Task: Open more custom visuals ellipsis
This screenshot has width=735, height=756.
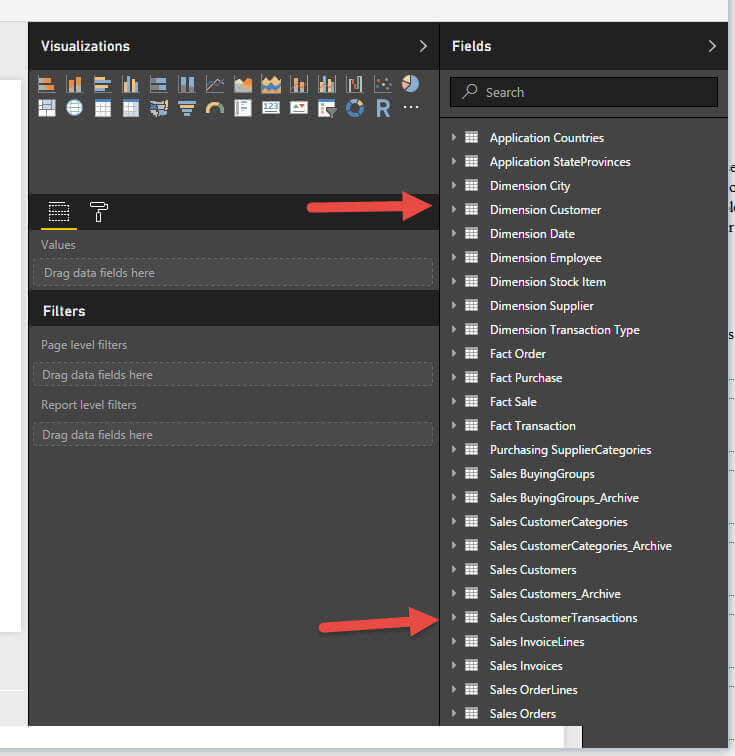Action: pos(411,107)
